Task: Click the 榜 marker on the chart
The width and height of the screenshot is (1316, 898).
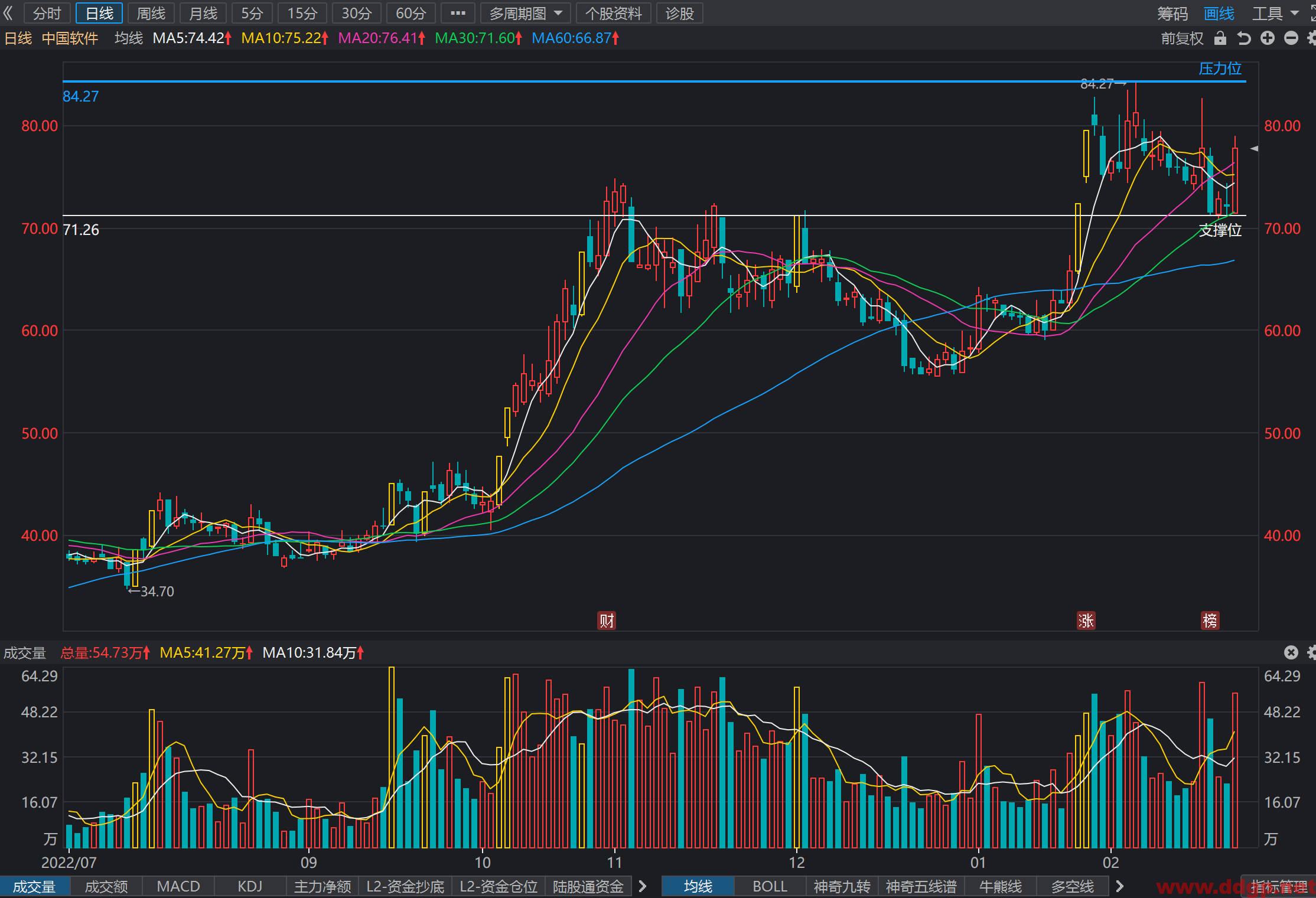Action: [x=1210, y=621]
